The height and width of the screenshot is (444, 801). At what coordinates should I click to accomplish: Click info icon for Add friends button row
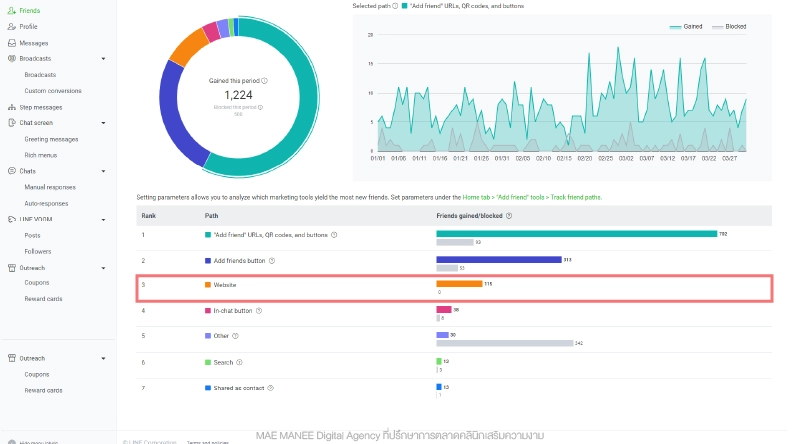coord(272,261)
